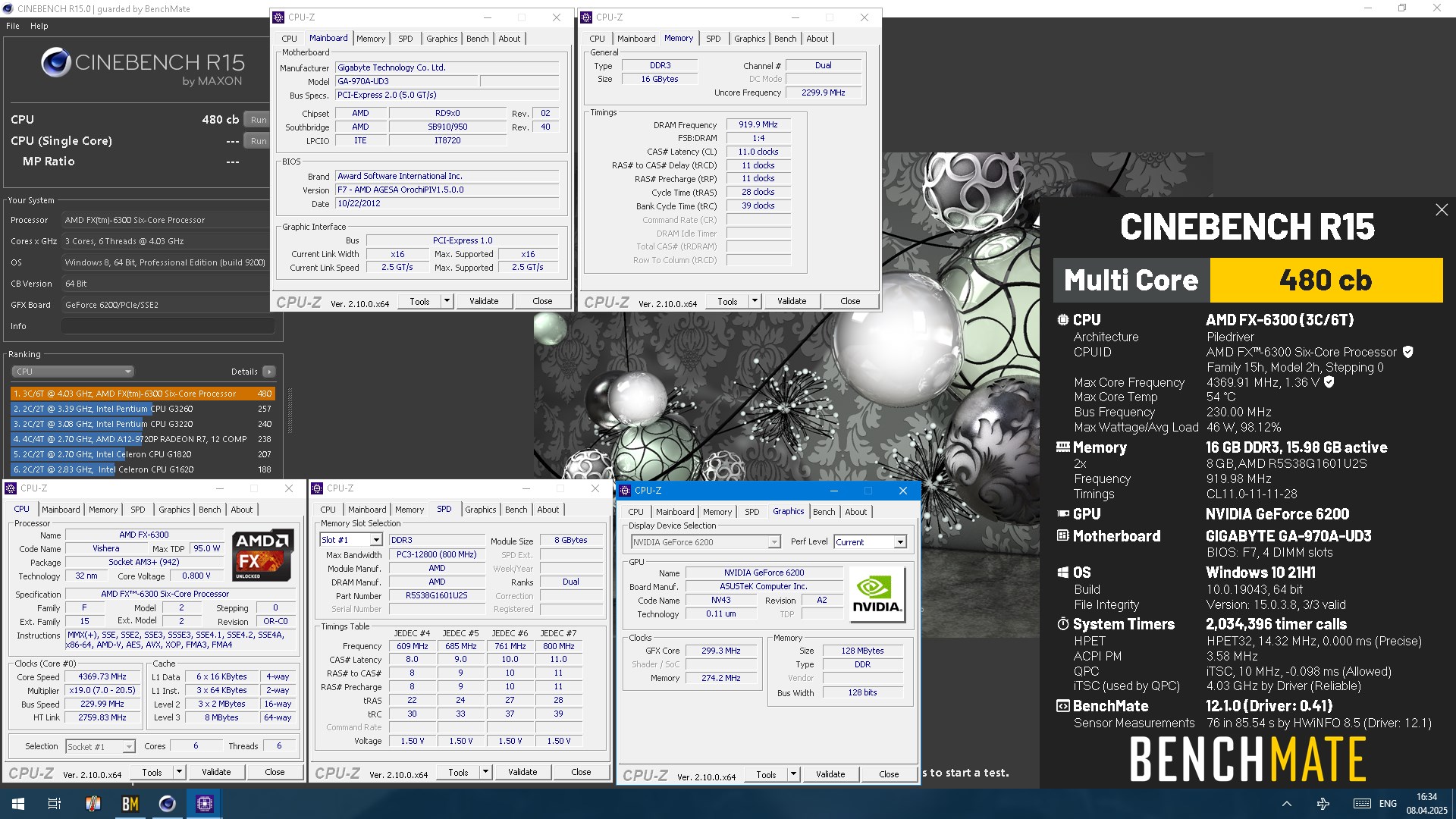This screenshot has width=1456, height=819.
Task: Open the Perf Level Current dropdown
Action: click(870, 542)
